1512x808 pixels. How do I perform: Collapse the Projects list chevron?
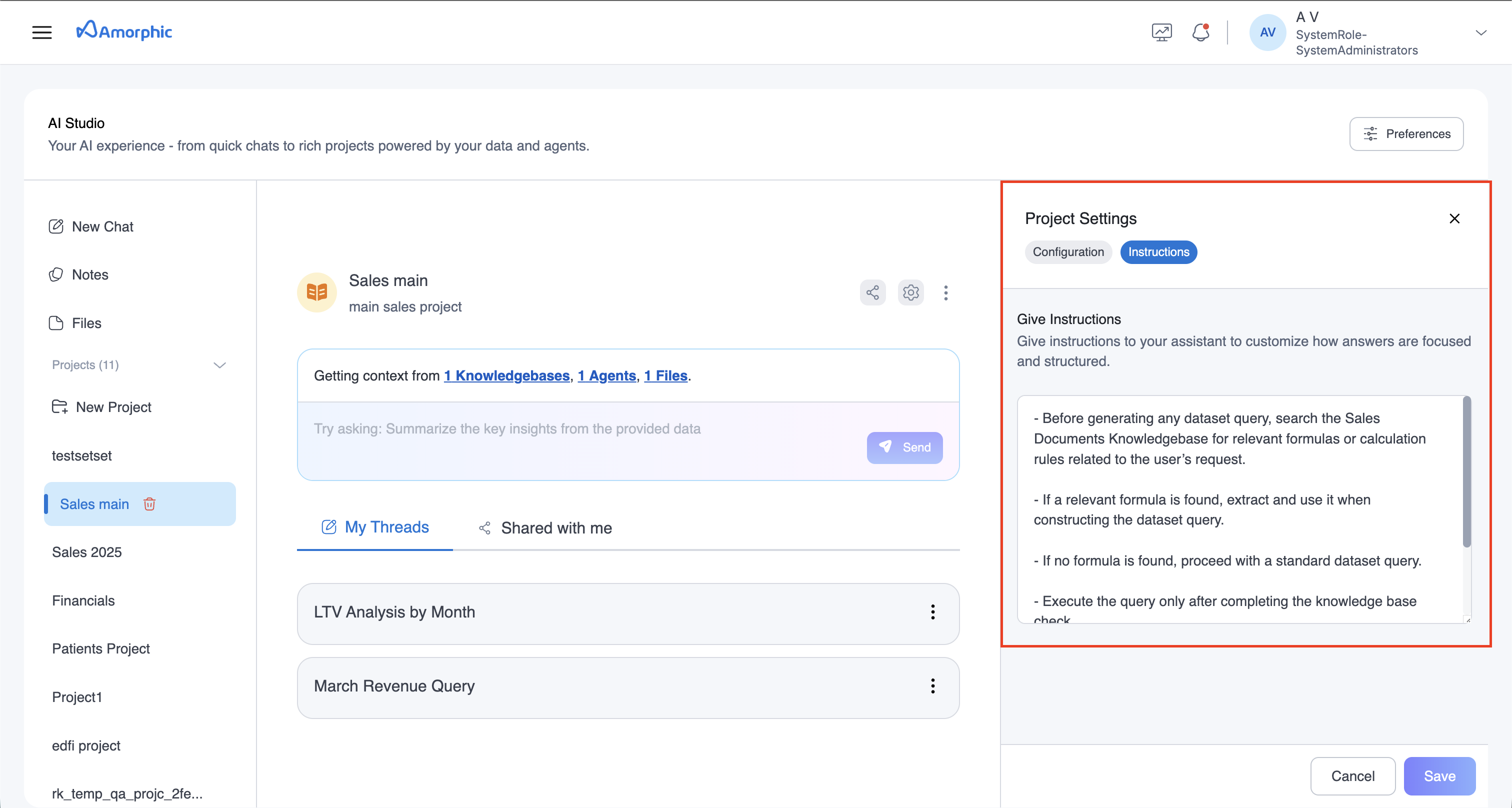[x=219, y=365]
